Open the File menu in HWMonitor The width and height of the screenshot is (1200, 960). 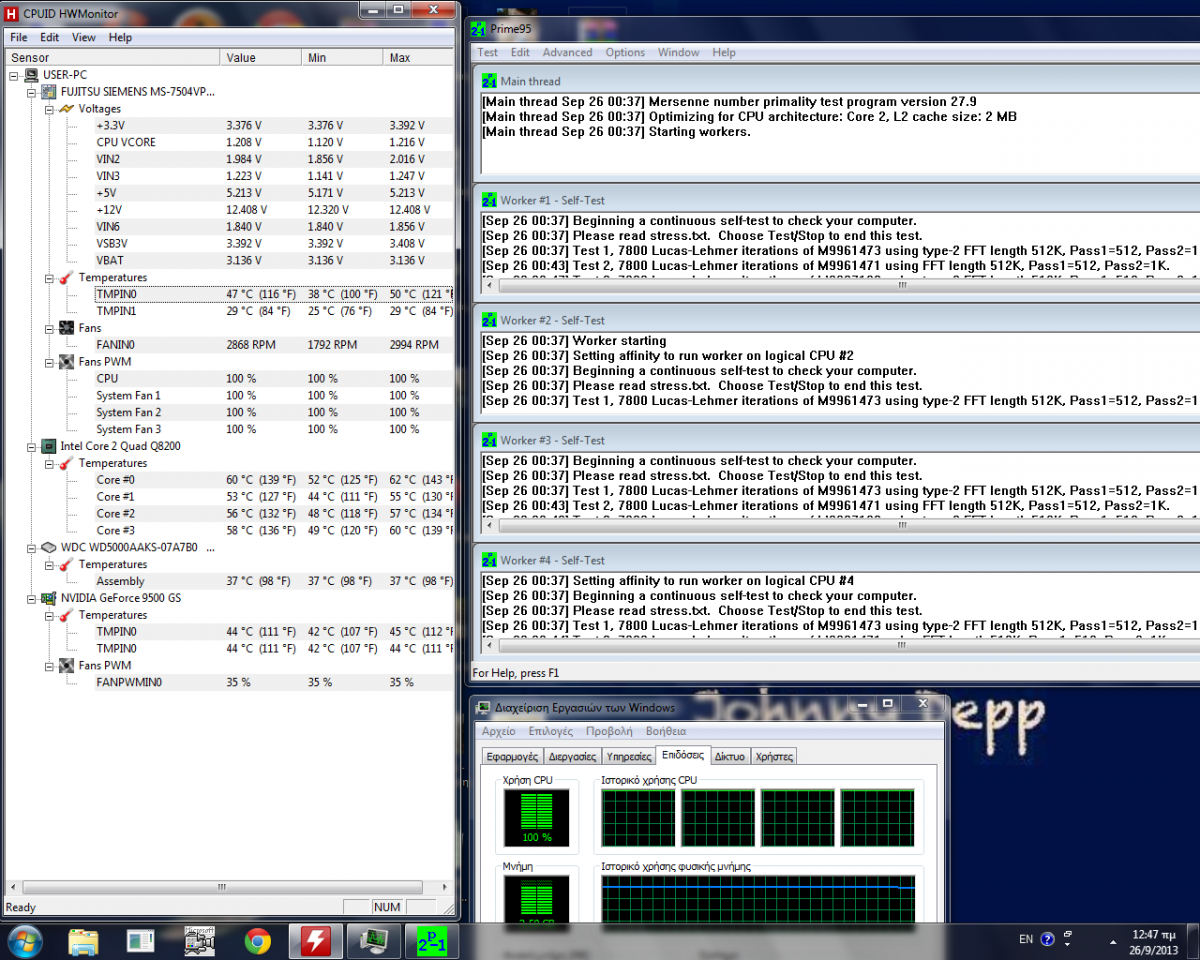[19, 37]
